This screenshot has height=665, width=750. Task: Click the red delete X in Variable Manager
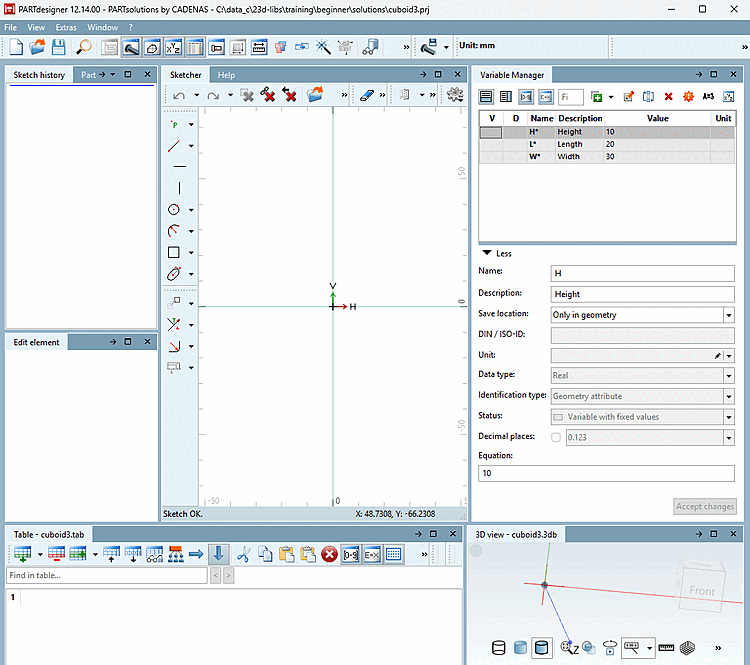(668, 97)
